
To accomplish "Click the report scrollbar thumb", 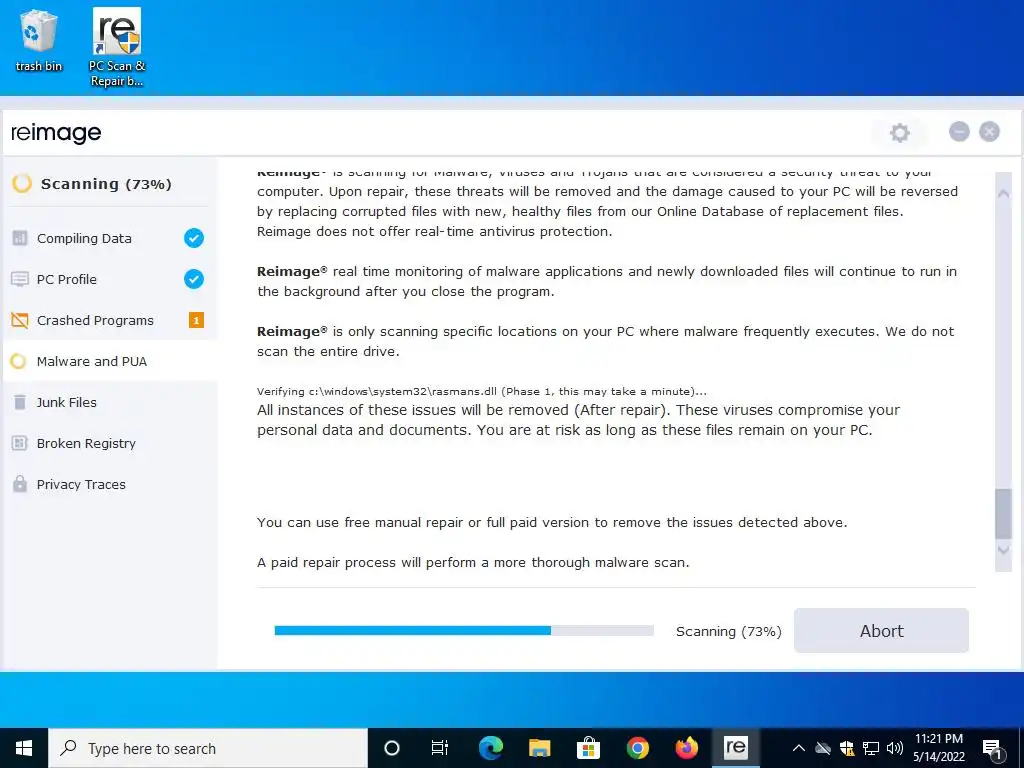I will tap(1003, 514).
